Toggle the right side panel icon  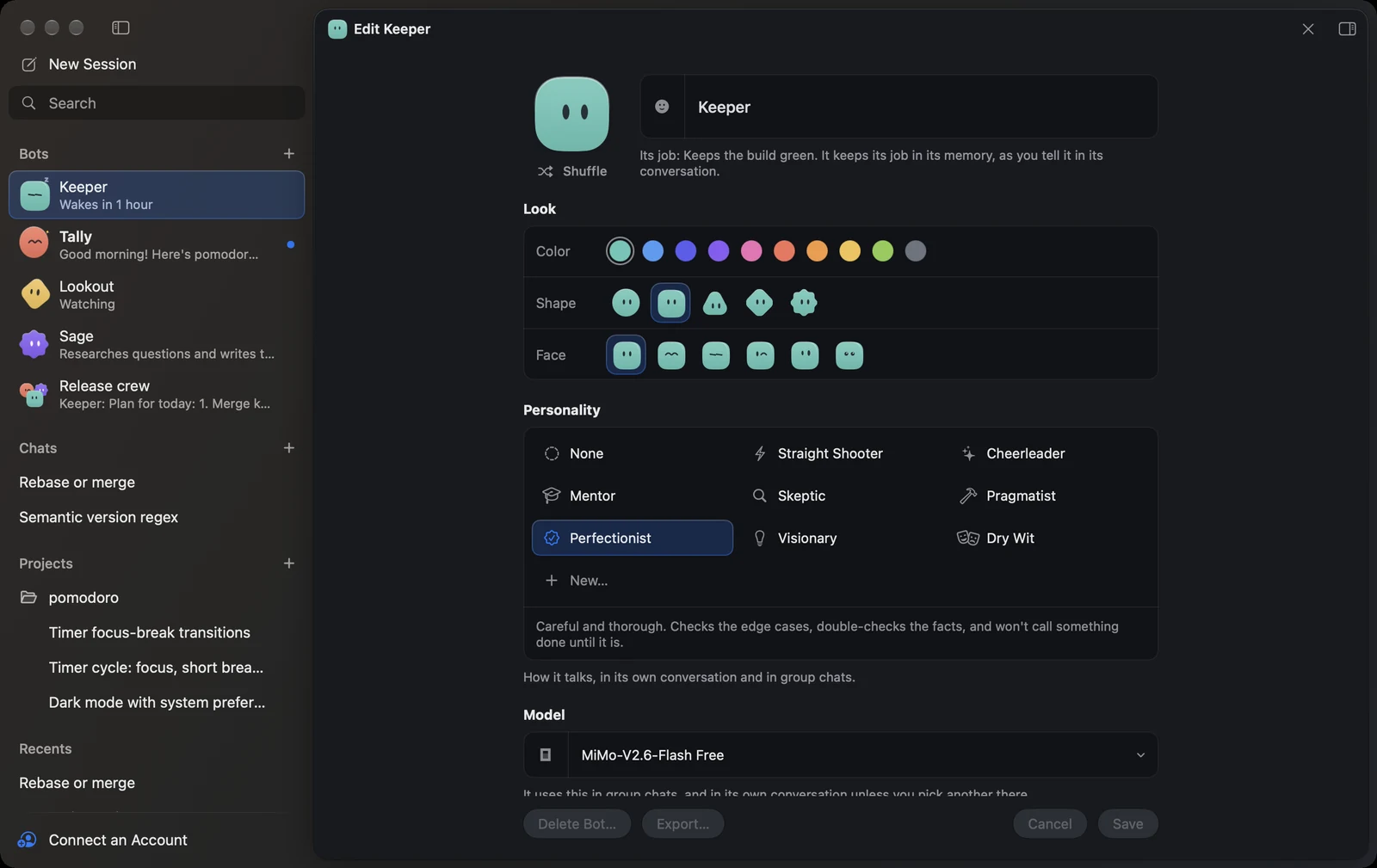point(1348,29)
